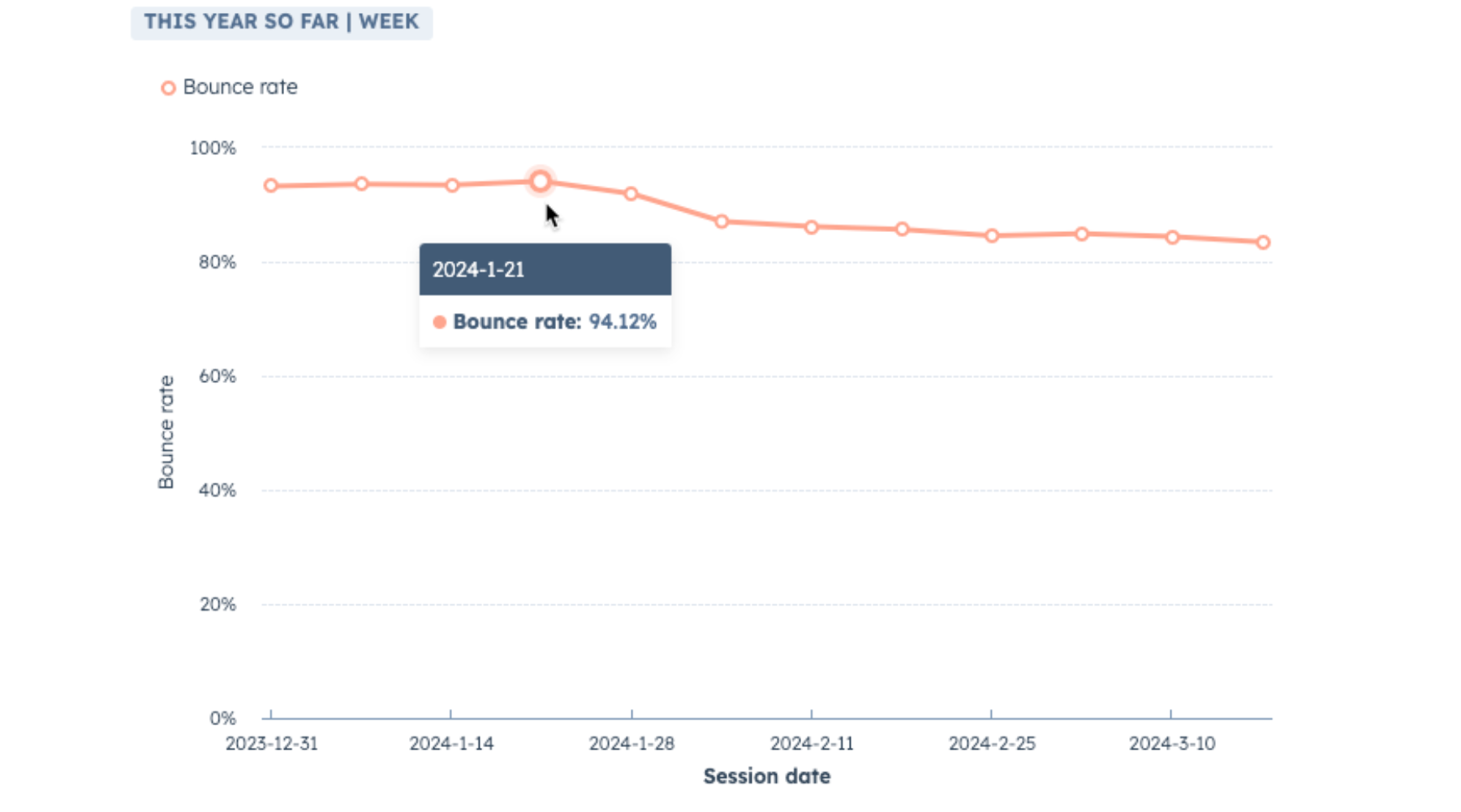This screenshot has width=1461, height=812.
Task: Select the data point above 2024-1-14
Action: coord(452,186)
